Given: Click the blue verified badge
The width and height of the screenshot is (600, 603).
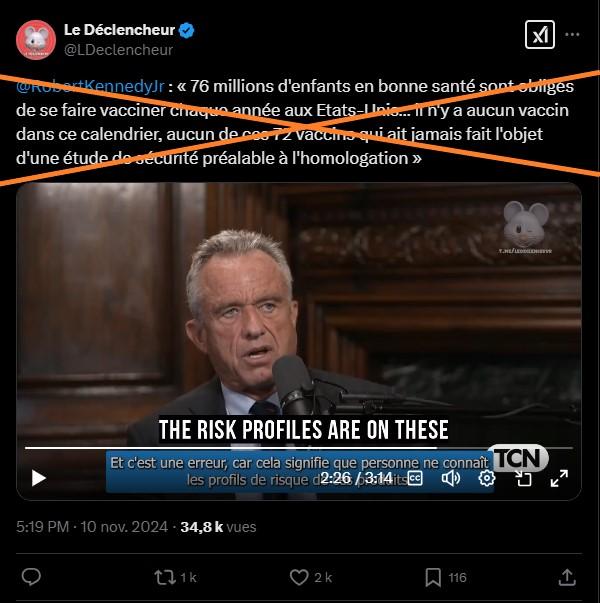Looking at the screenshot, I should pyautogui.click(x=187, y=30).
